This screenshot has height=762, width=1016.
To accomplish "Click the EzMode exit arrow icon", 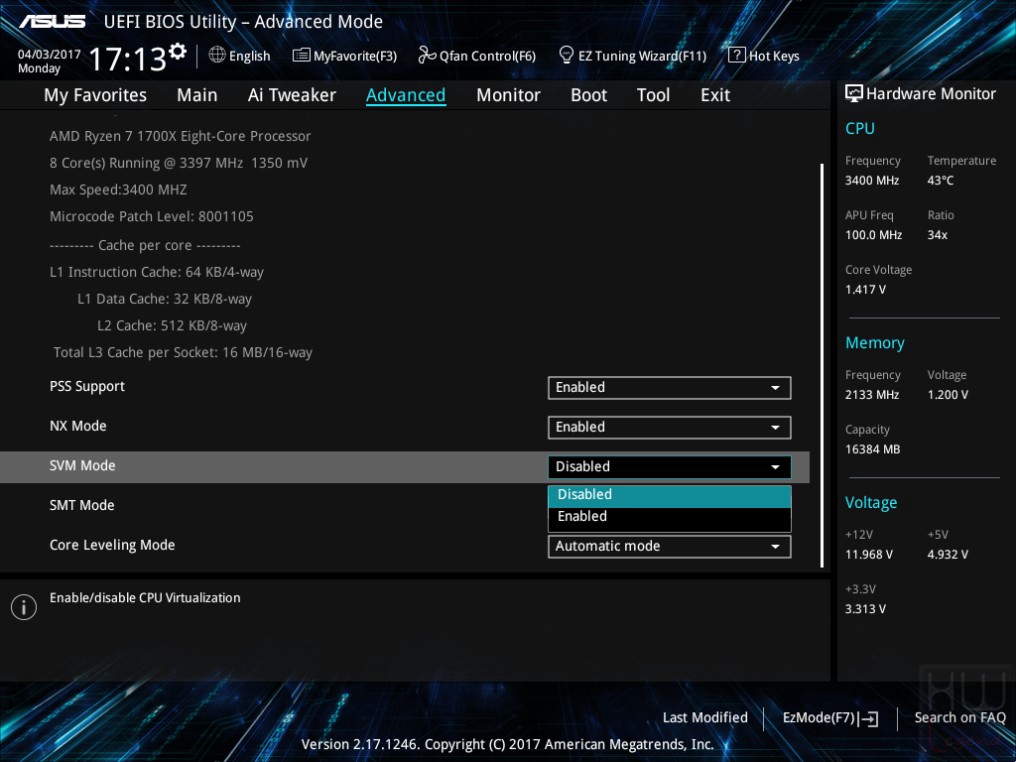I will pos(868,718).
